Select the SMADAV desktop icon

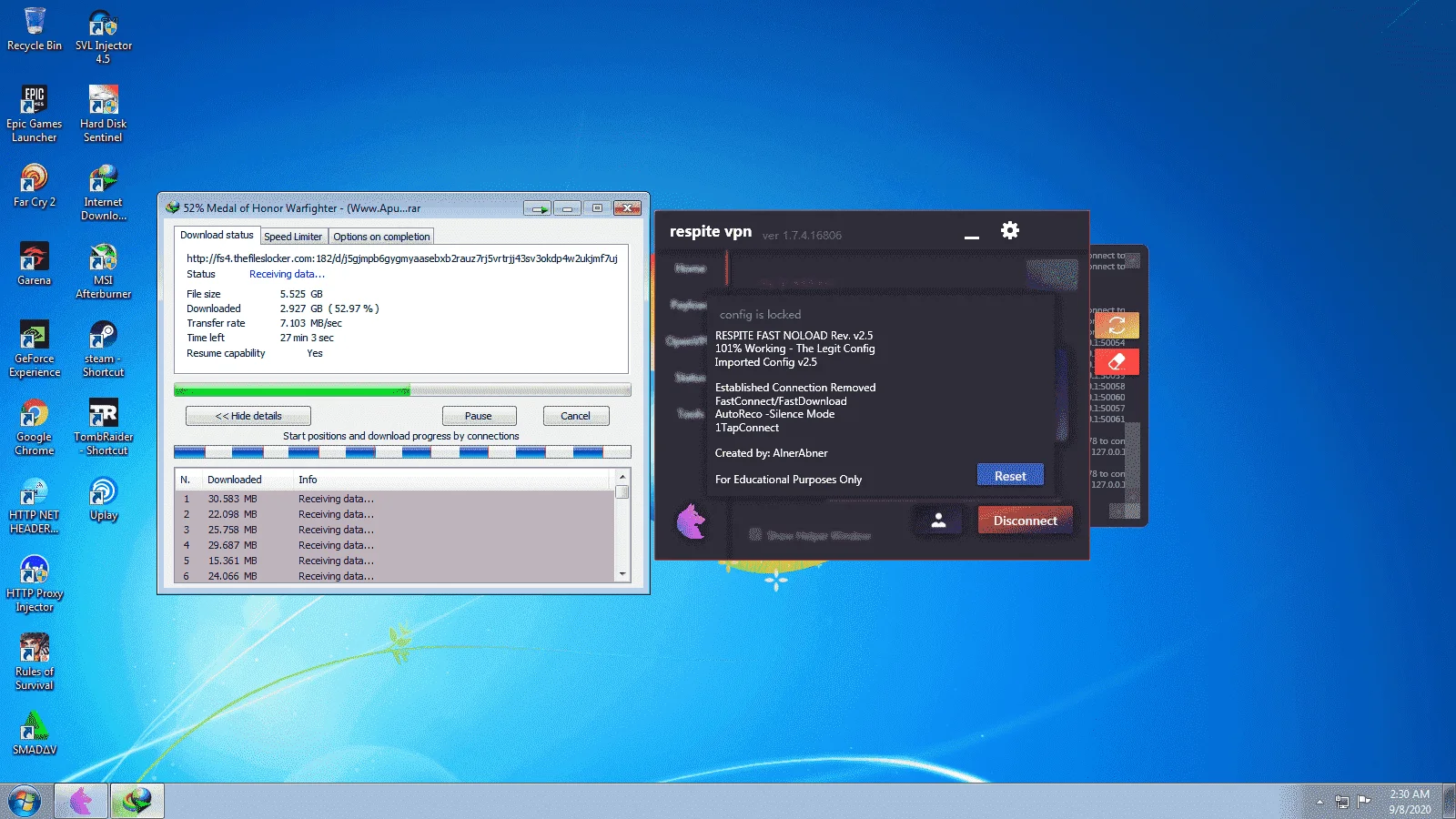pos(35,733)
